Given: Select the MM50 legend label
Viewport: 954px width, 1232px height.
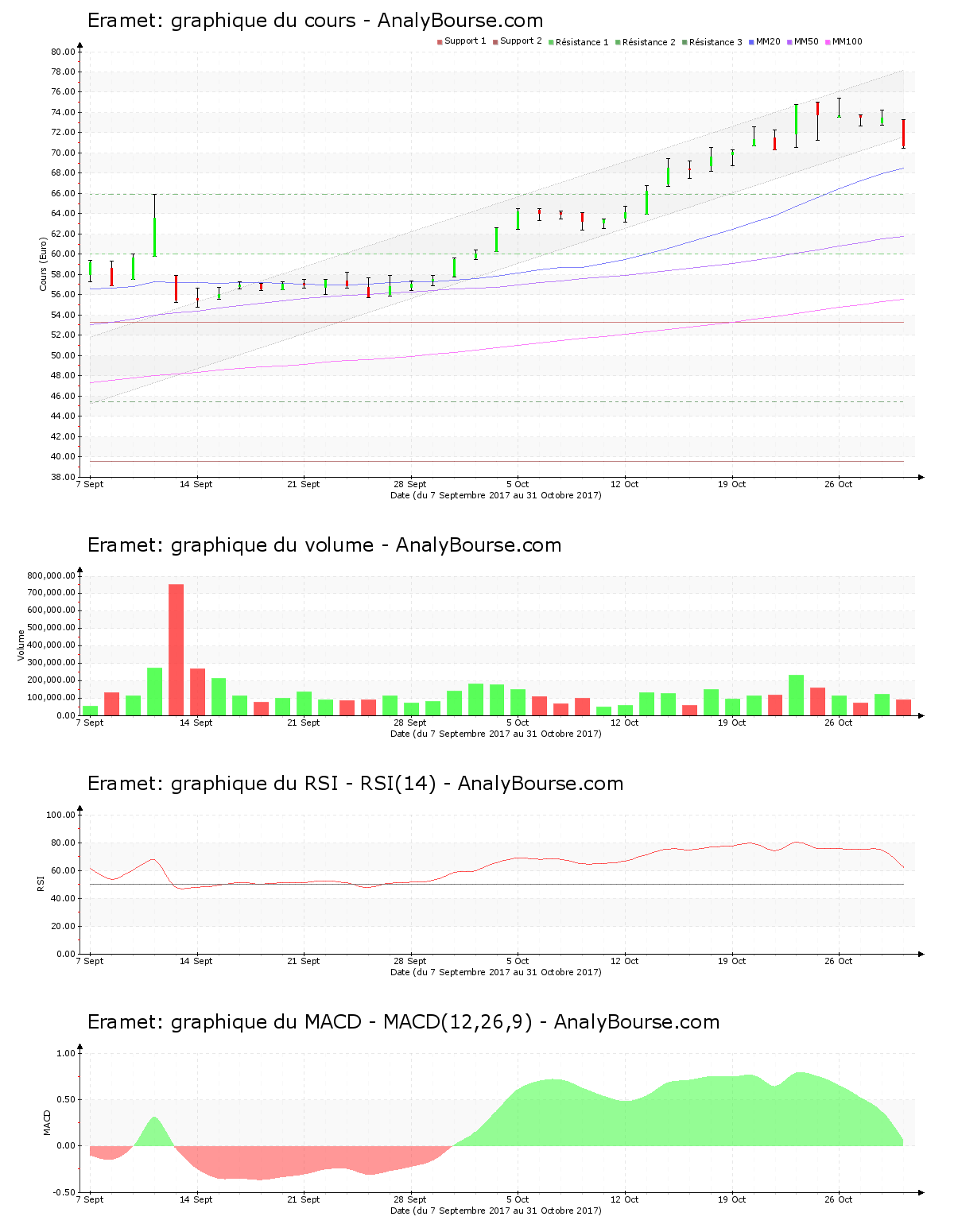Looking at the screenshot, I should [x=806, y=41].
